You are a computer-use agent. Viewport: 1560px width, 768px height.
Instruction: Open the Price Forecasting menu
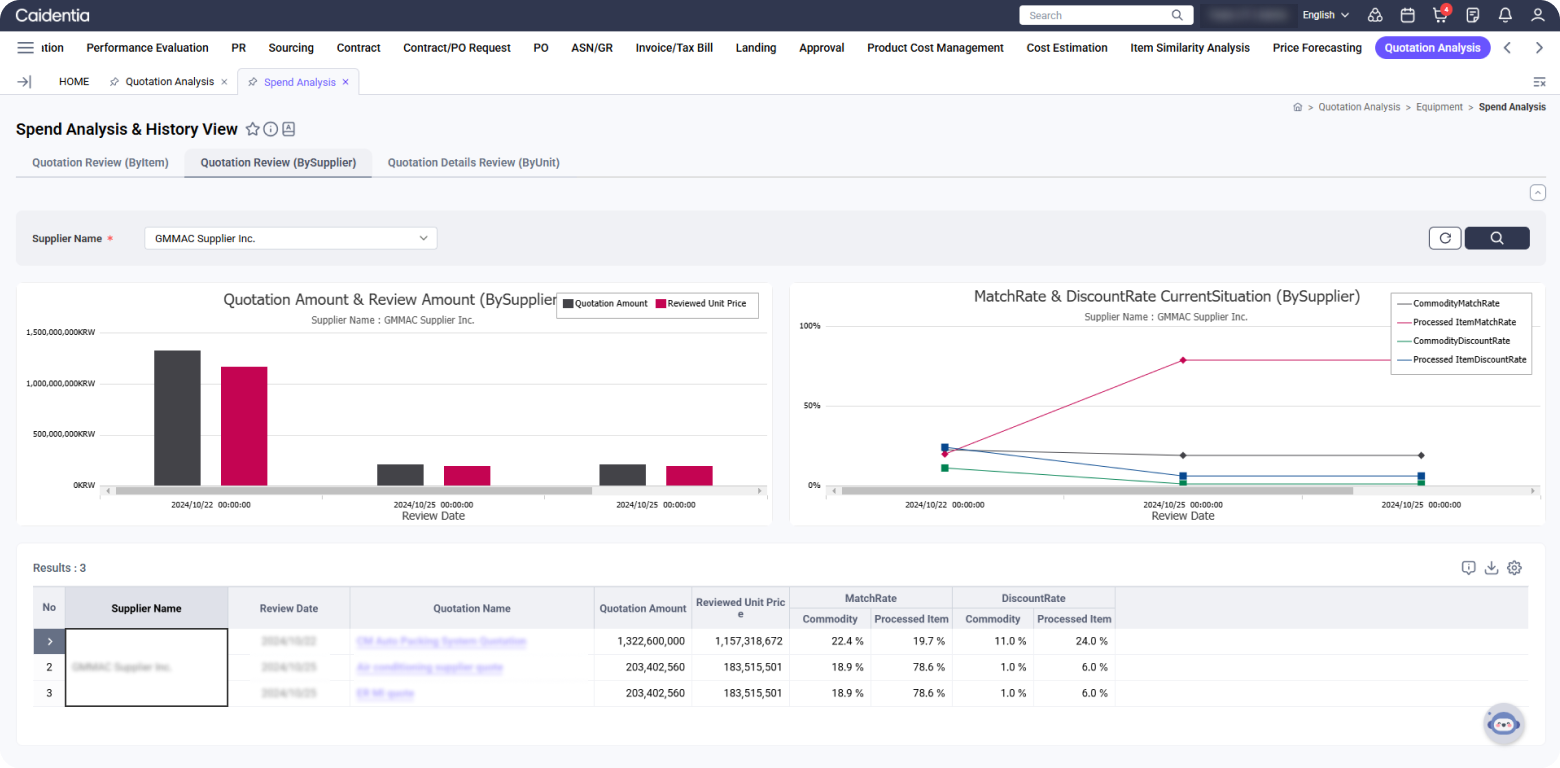click(x=1317, y=48)
